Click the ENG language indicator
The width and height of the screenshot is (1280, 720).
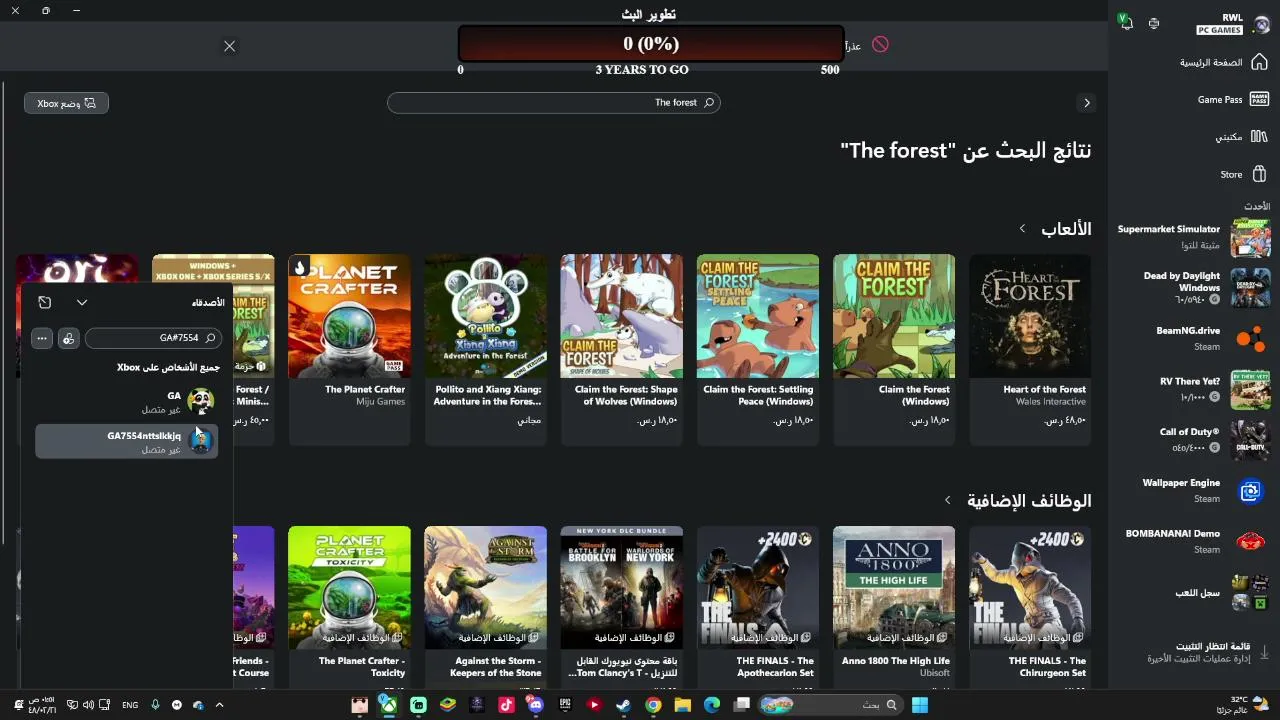tap(130, 705)
